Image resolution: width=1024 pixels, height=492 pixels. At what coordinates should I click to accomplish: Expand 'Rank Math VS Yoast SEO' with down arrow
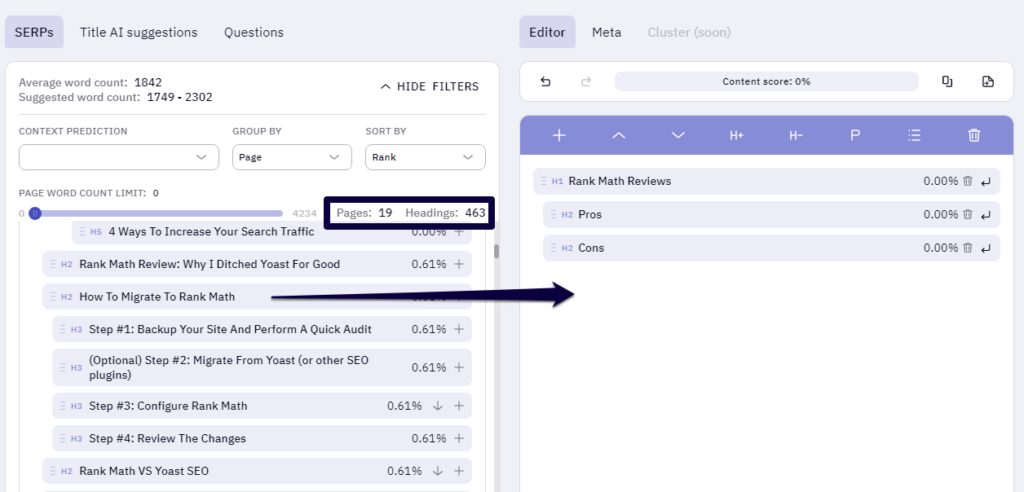click(438, 471)
